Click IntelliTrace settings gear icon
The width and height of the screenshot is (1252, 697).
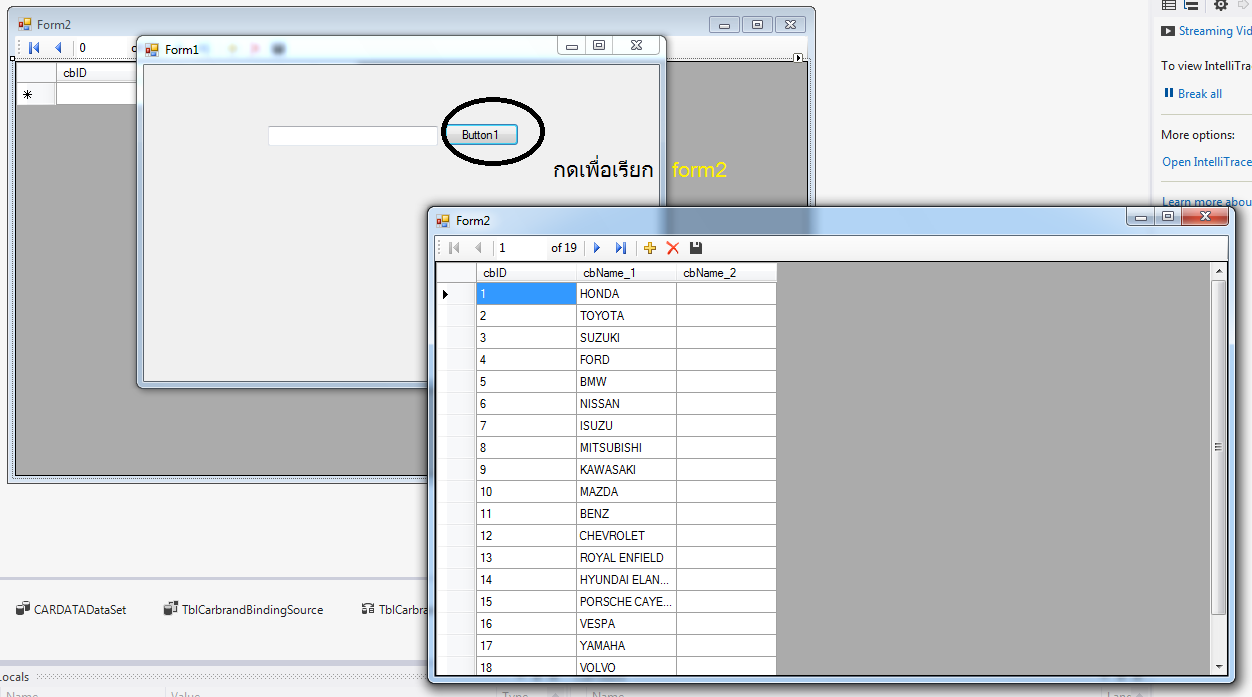1221,5
